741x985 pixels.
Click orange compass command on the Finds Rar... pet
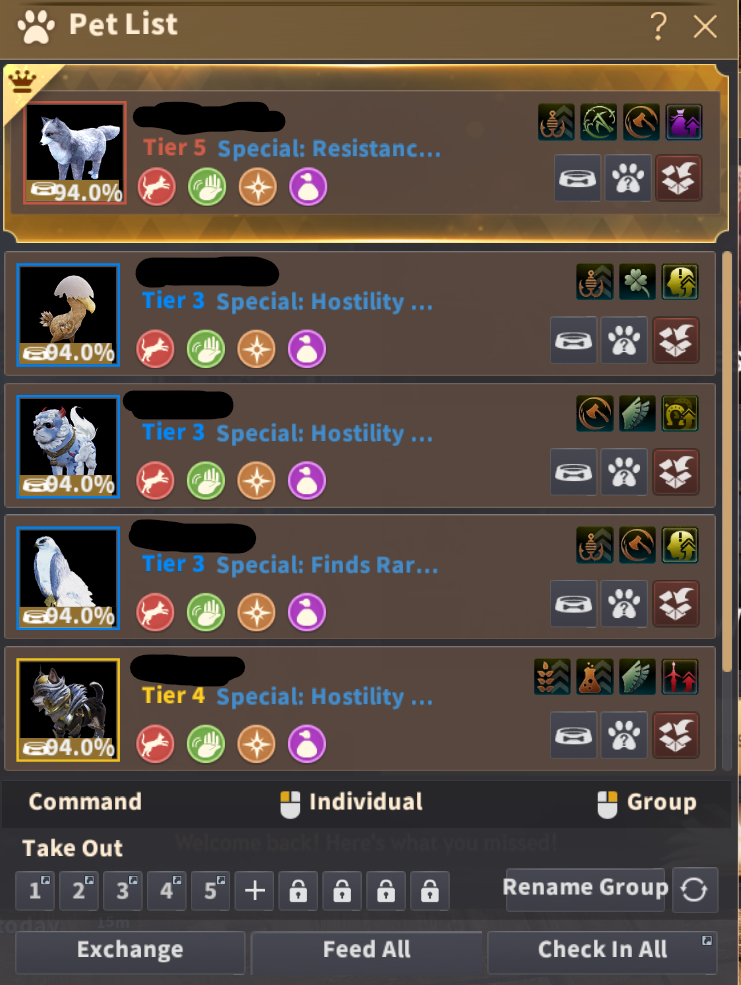(x=256, y=612)
